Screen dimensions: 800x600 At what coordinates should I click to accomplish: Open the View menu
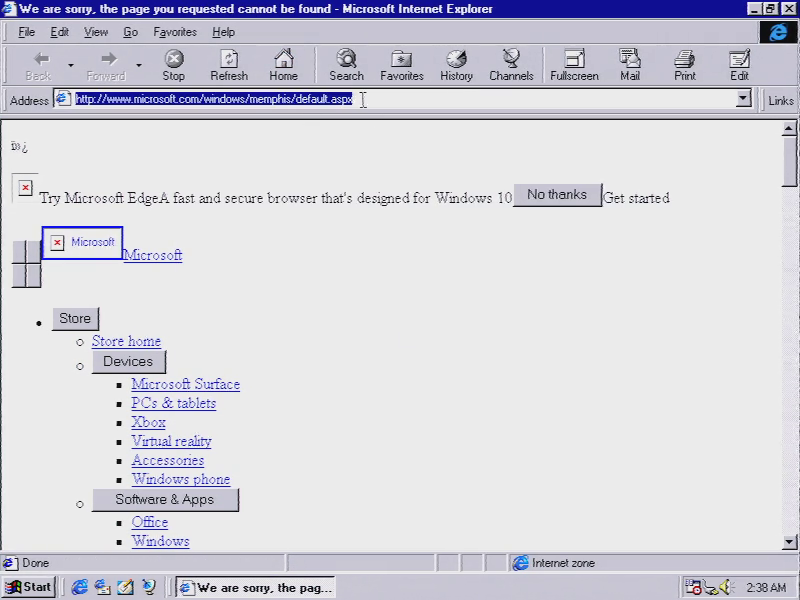[96, 32]
